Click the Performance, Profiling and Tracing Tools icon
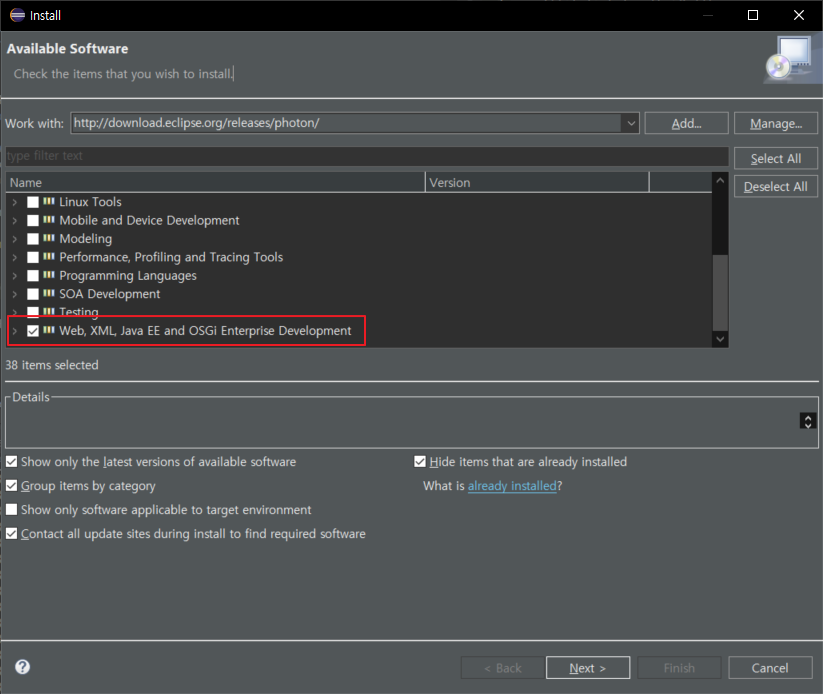 (49, 257)
